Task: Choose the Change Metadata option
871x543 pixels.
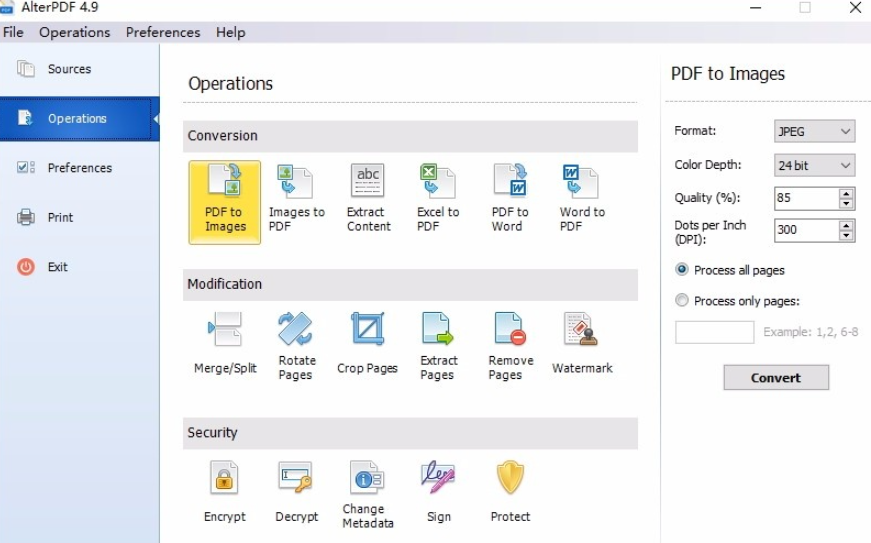Action: tap(367, 495)
